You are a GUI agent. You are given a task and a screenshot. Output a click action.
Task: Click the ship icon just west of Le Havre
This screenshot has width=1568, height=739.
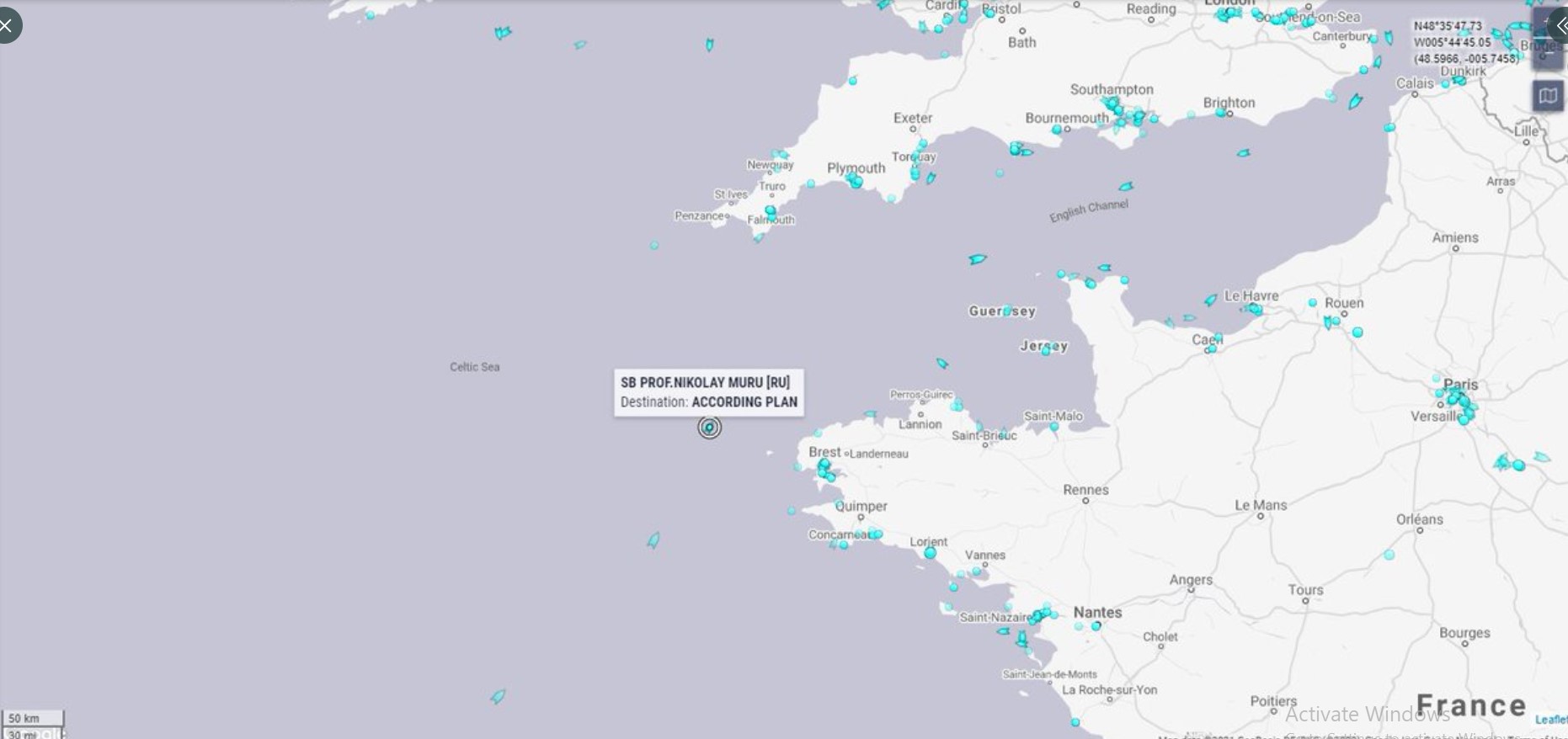point(1210,300)
